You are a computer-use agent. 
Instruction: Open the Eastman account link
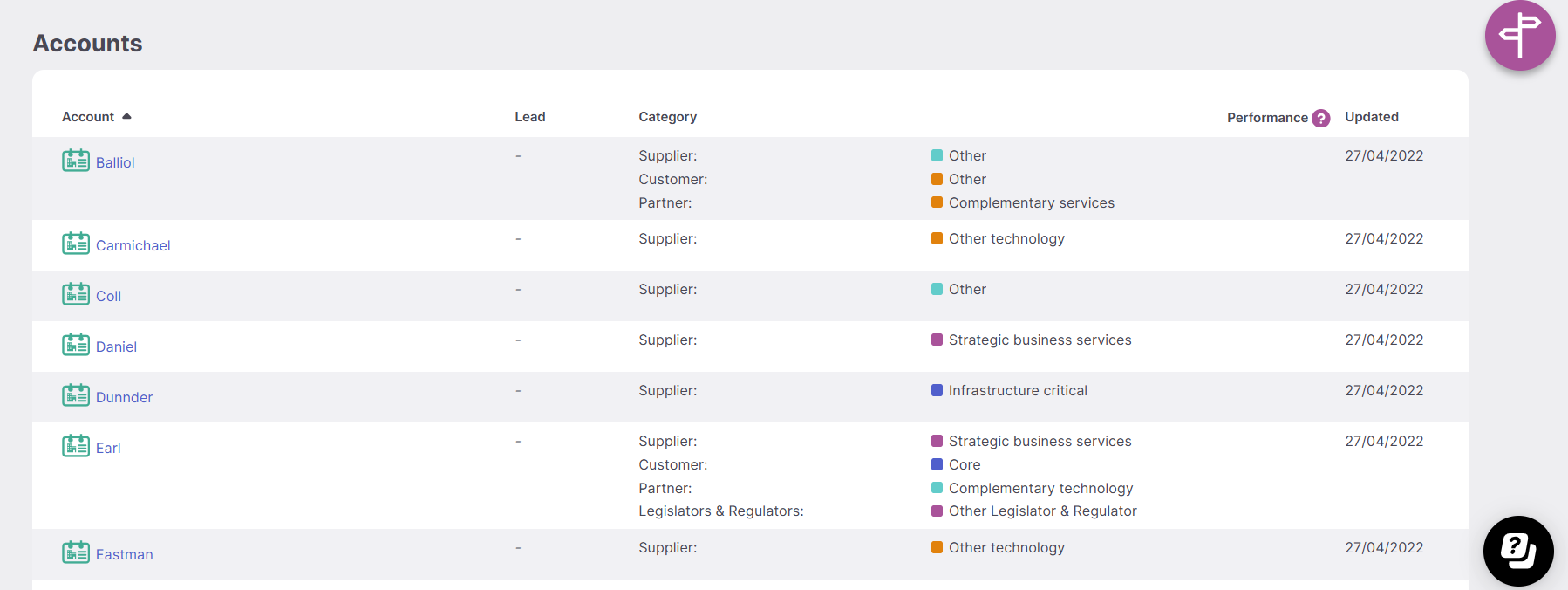click(x=124, y=554)
